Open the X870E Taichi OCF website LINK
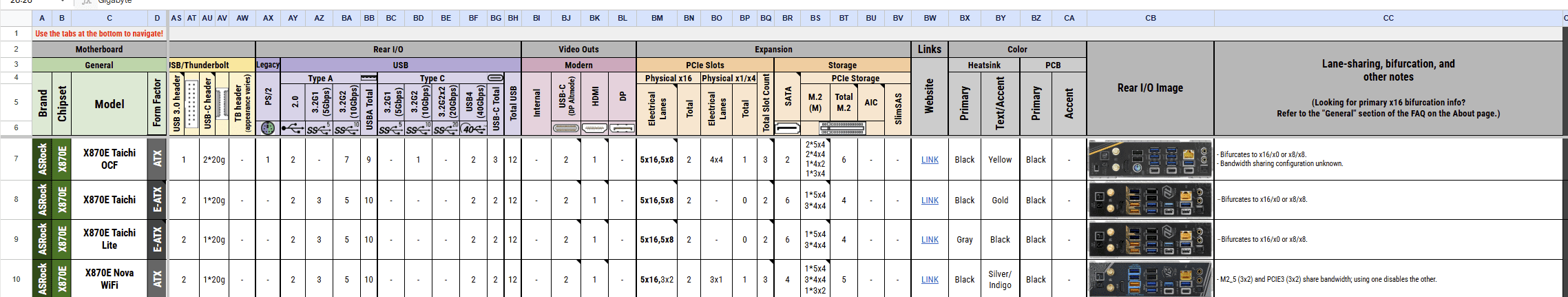The height and width of the screenshot is (297, 1568). pyautogui.click(x=930, y=160)
